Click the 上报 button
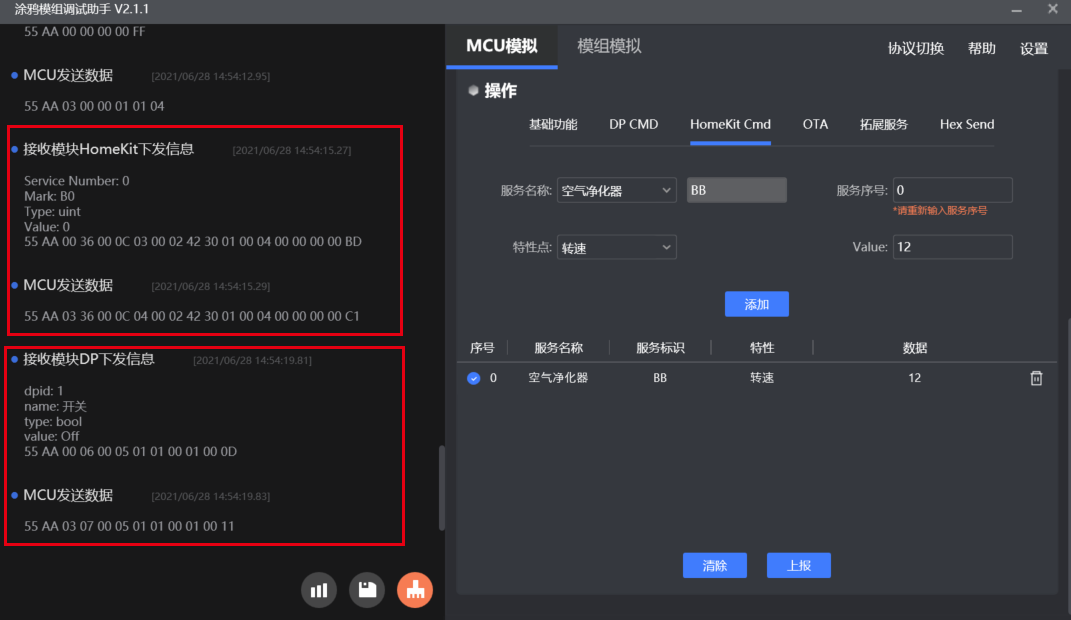1071x620 pixels. tap(798, 565)
